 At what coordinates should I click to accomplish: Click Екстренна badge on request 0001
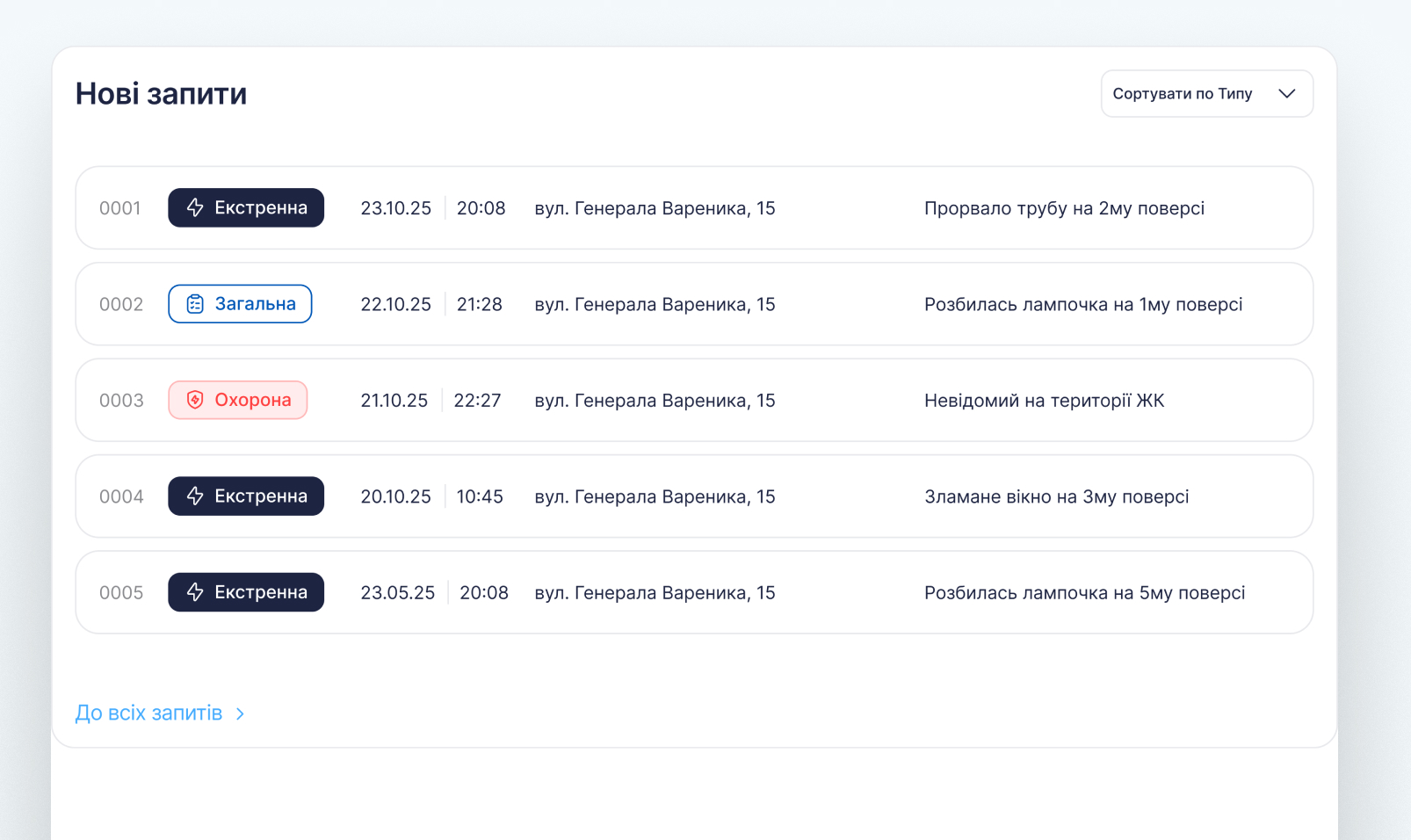tap(246, 208)
